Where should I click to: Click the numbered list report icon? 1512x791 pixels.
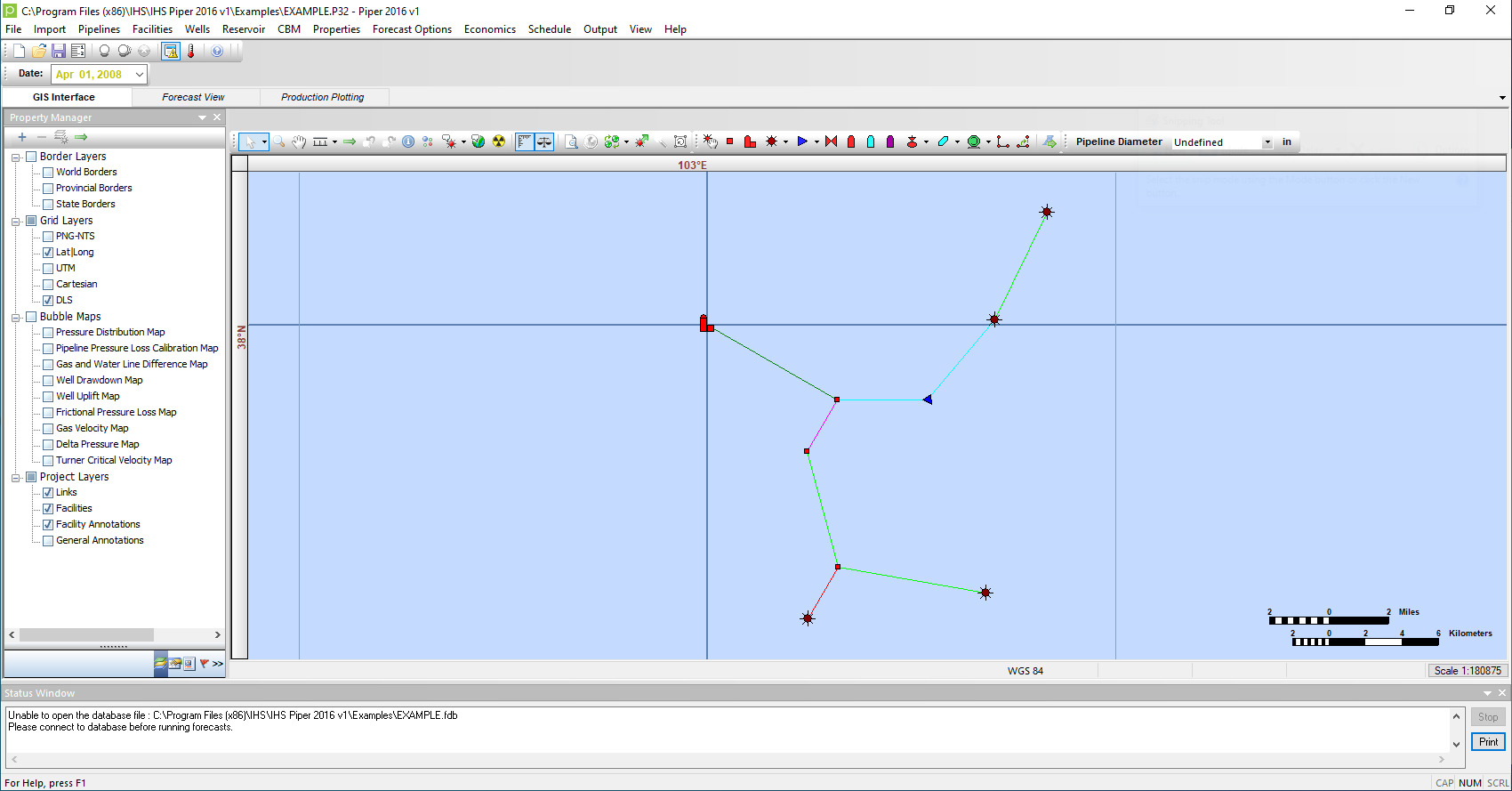coord(78,52)
